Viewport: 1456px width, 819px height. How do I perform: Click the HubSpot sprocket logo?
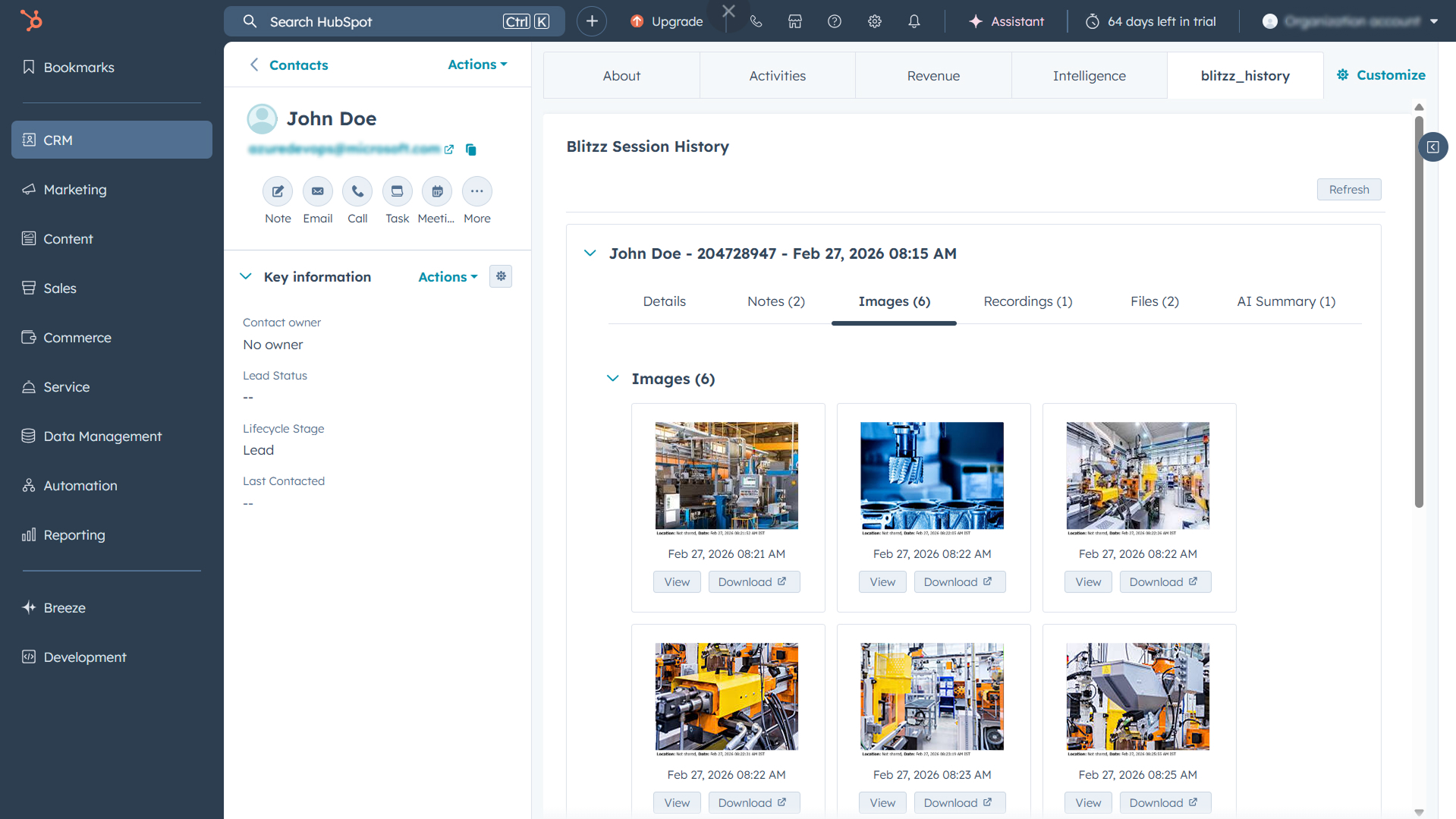click(31, 20)
